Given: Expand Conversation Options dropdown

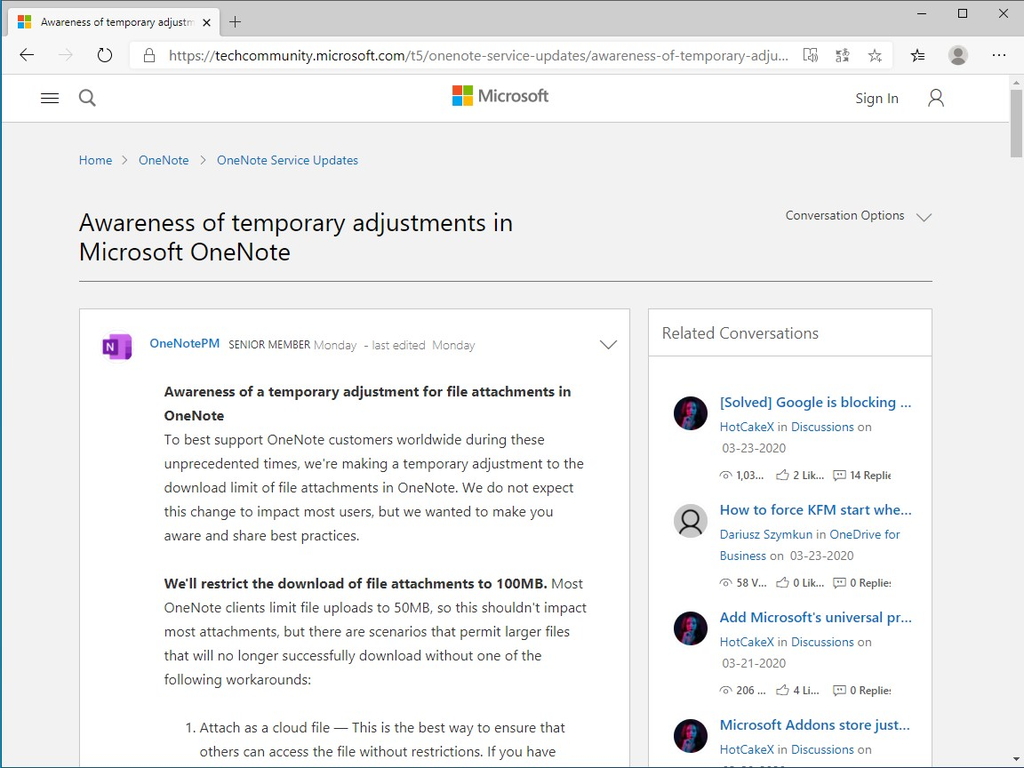Looking at the screenshot, I should point(858,216).
